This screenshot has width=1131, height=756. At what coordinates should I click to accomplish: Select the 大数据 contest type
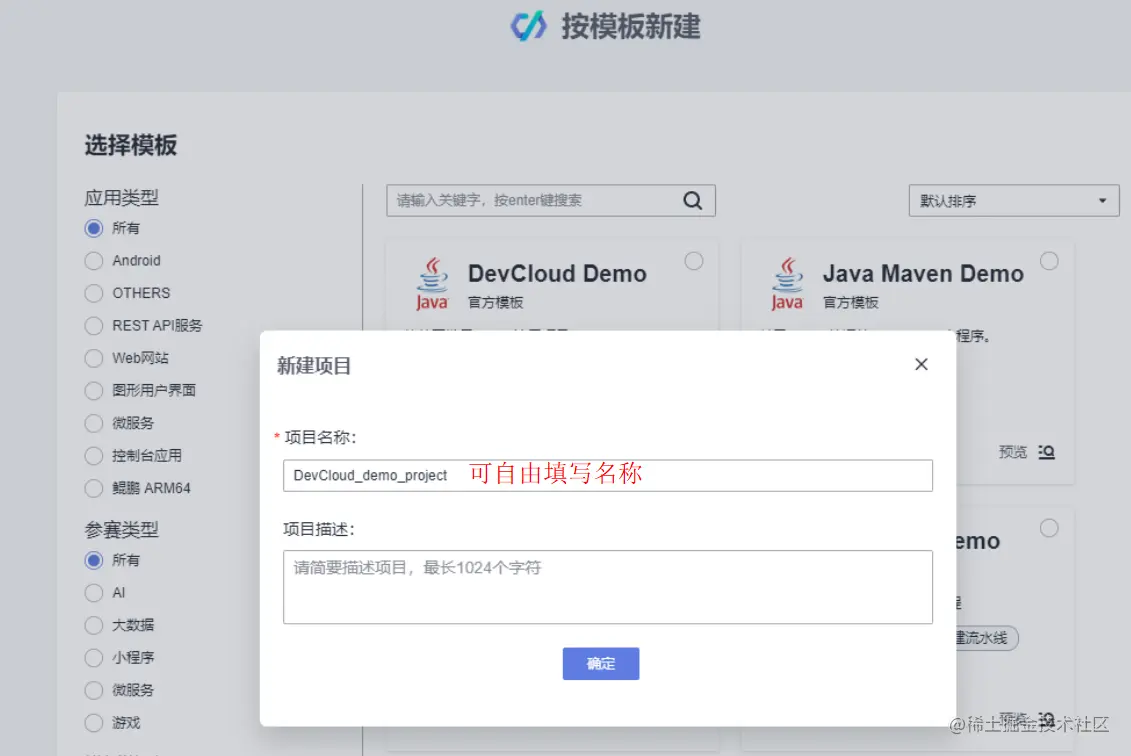pyautogui.click(x=94, y=625)
